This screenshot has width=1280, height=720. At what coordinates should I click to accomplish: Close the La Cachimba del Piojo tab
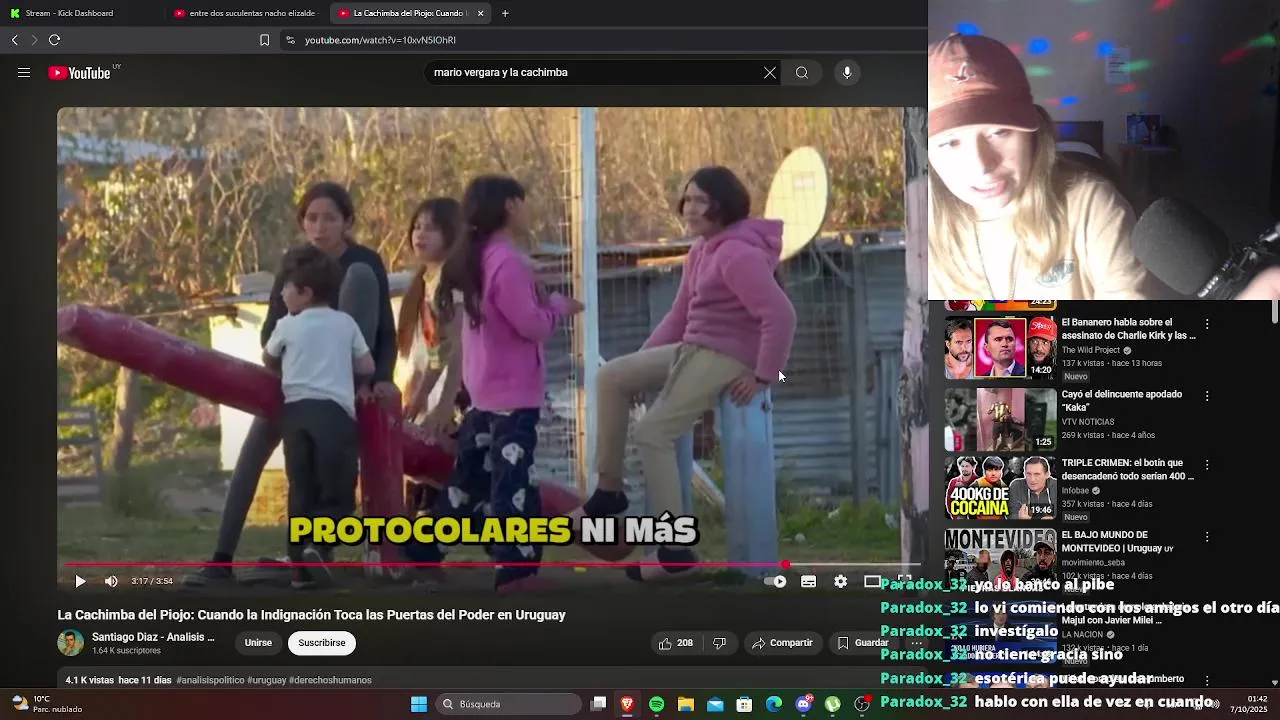click(x=480, y=13)
